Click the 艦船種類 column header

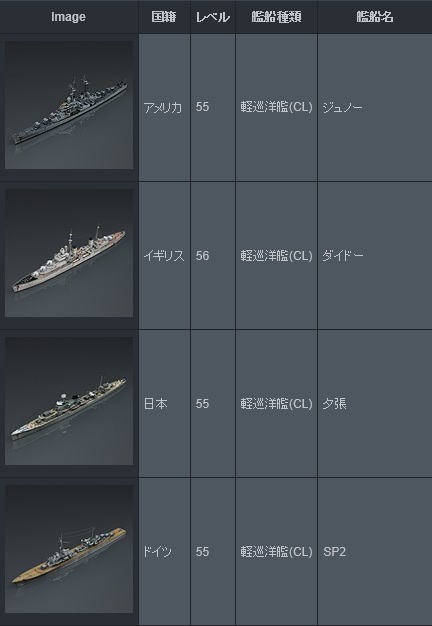point(276,17)
